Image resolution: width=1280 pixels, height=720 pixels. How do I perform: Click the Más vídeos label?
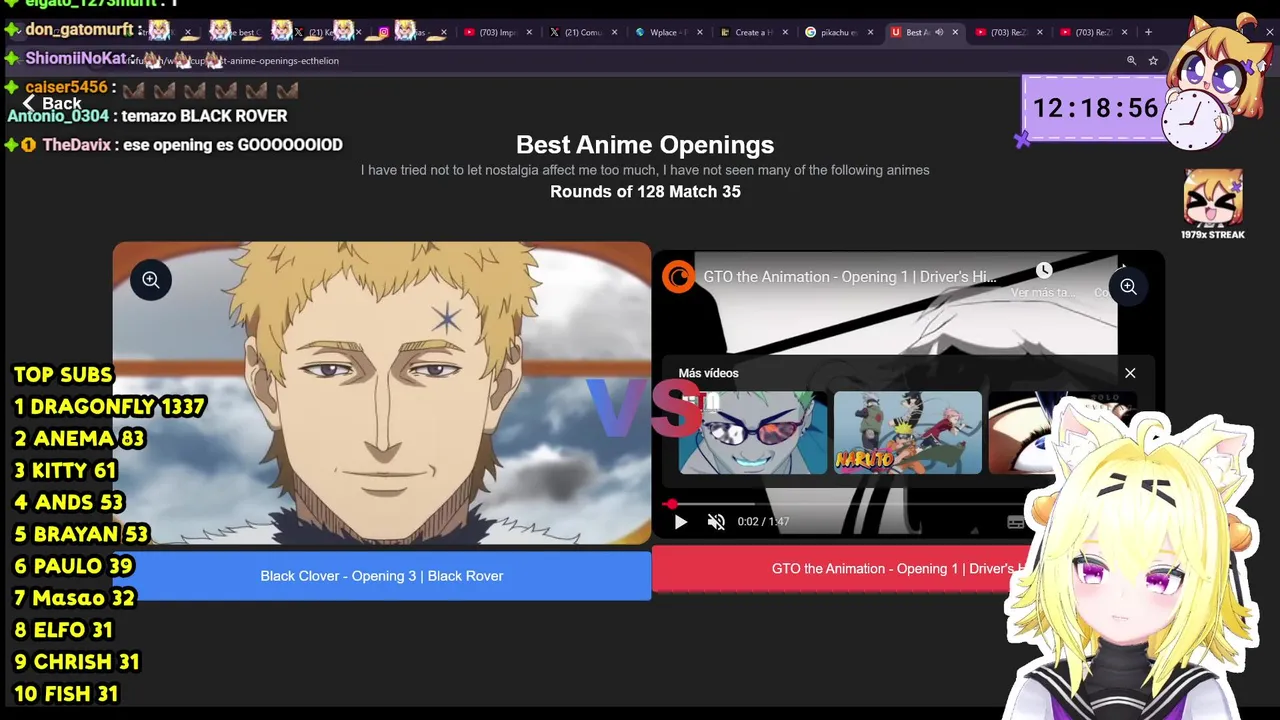point(708,373)
